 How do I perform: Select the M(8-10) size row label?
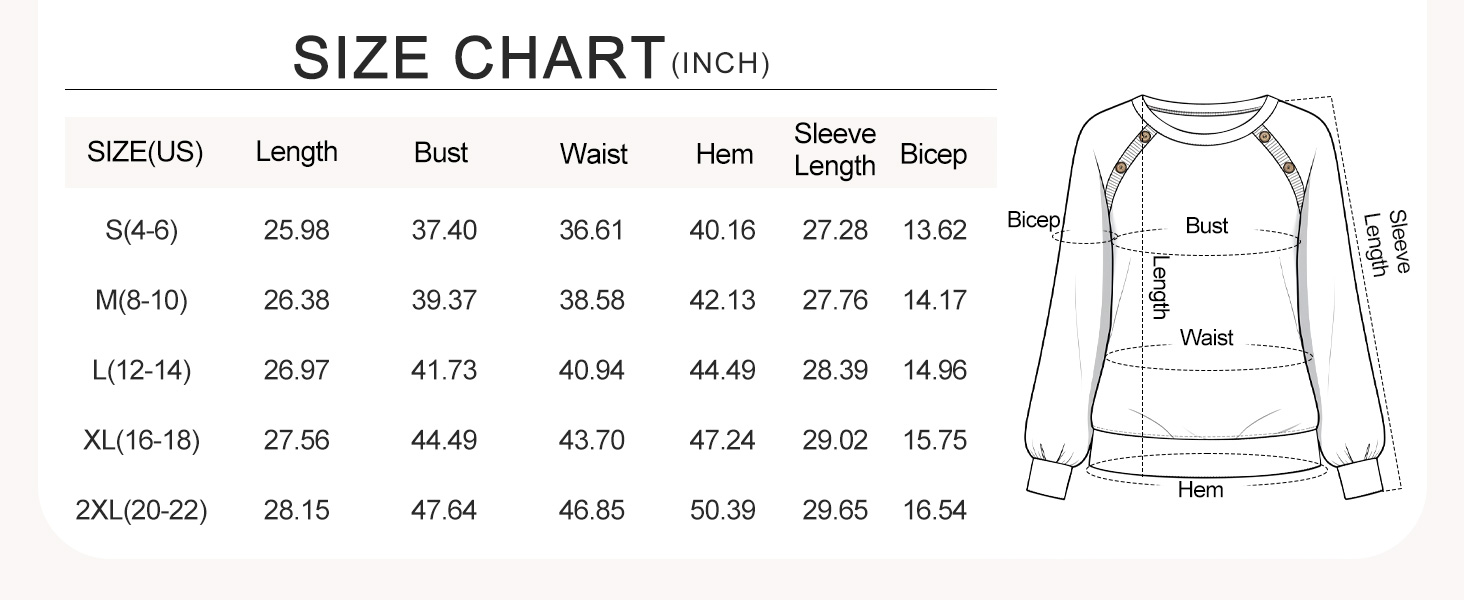coord(141,300)
